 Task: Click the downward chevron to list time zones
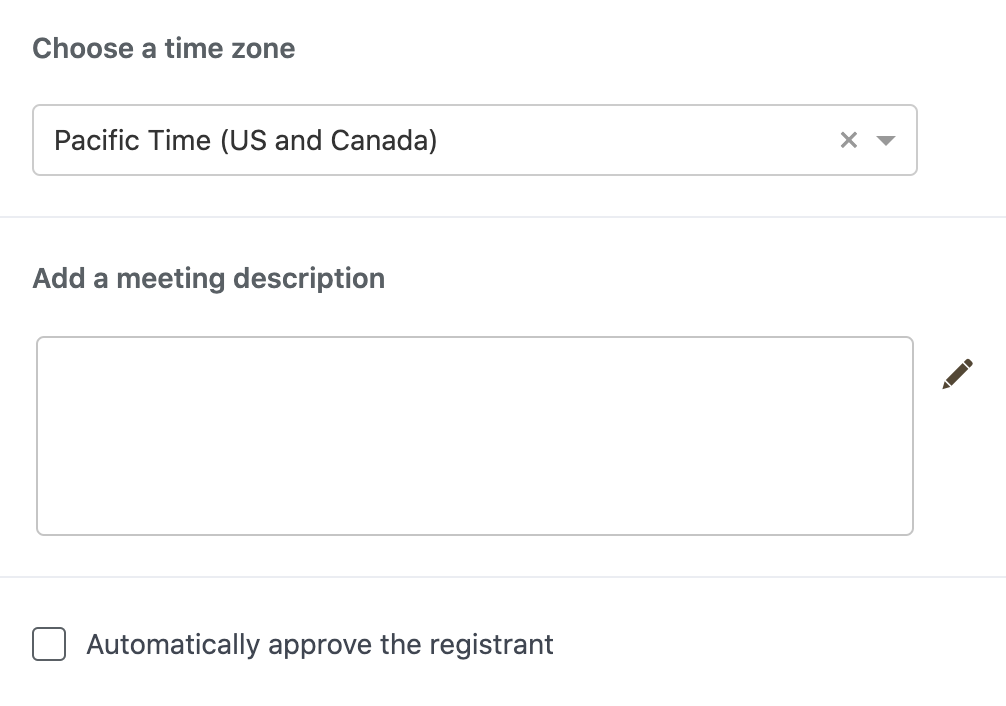pyautogui.click(x=886, y=140)
